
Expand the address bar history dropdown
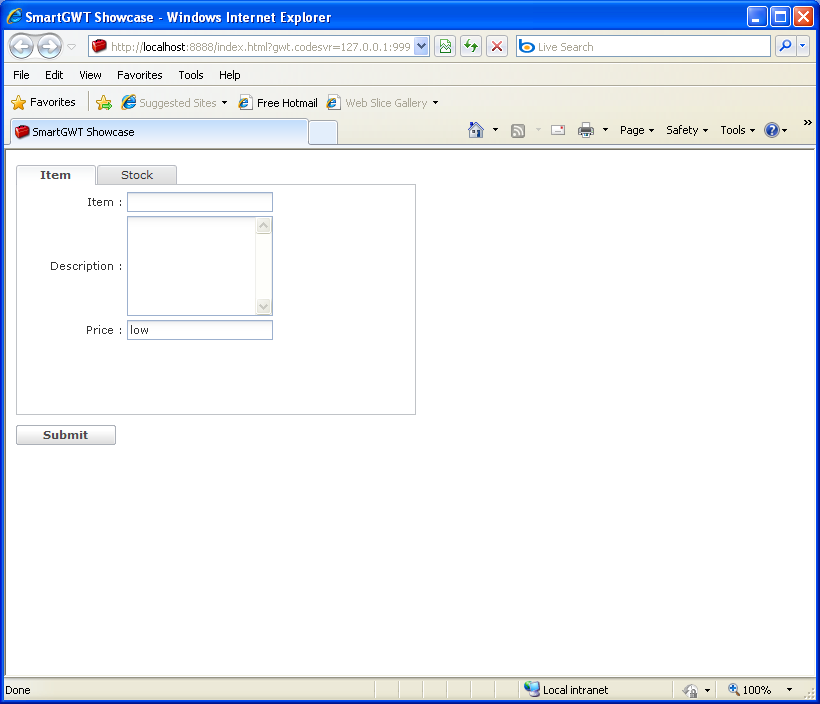click(x=422, y=47)
